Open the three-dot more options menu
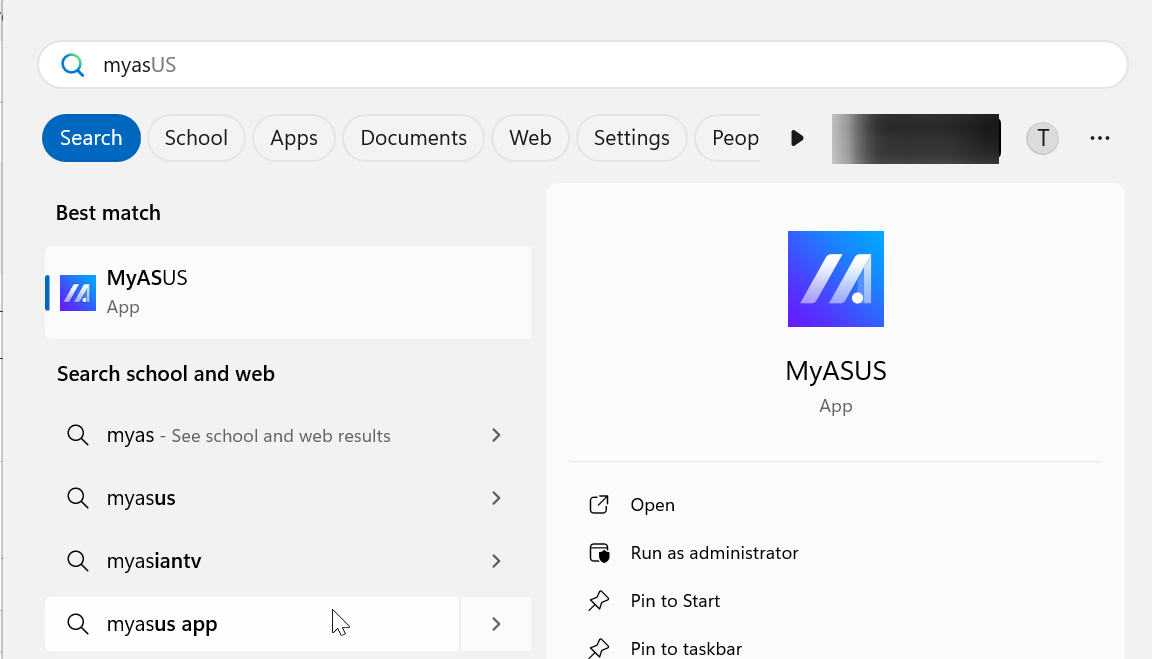This screenshot has width=1152, height=659. pyautogui.click(x=1100, y=138)
